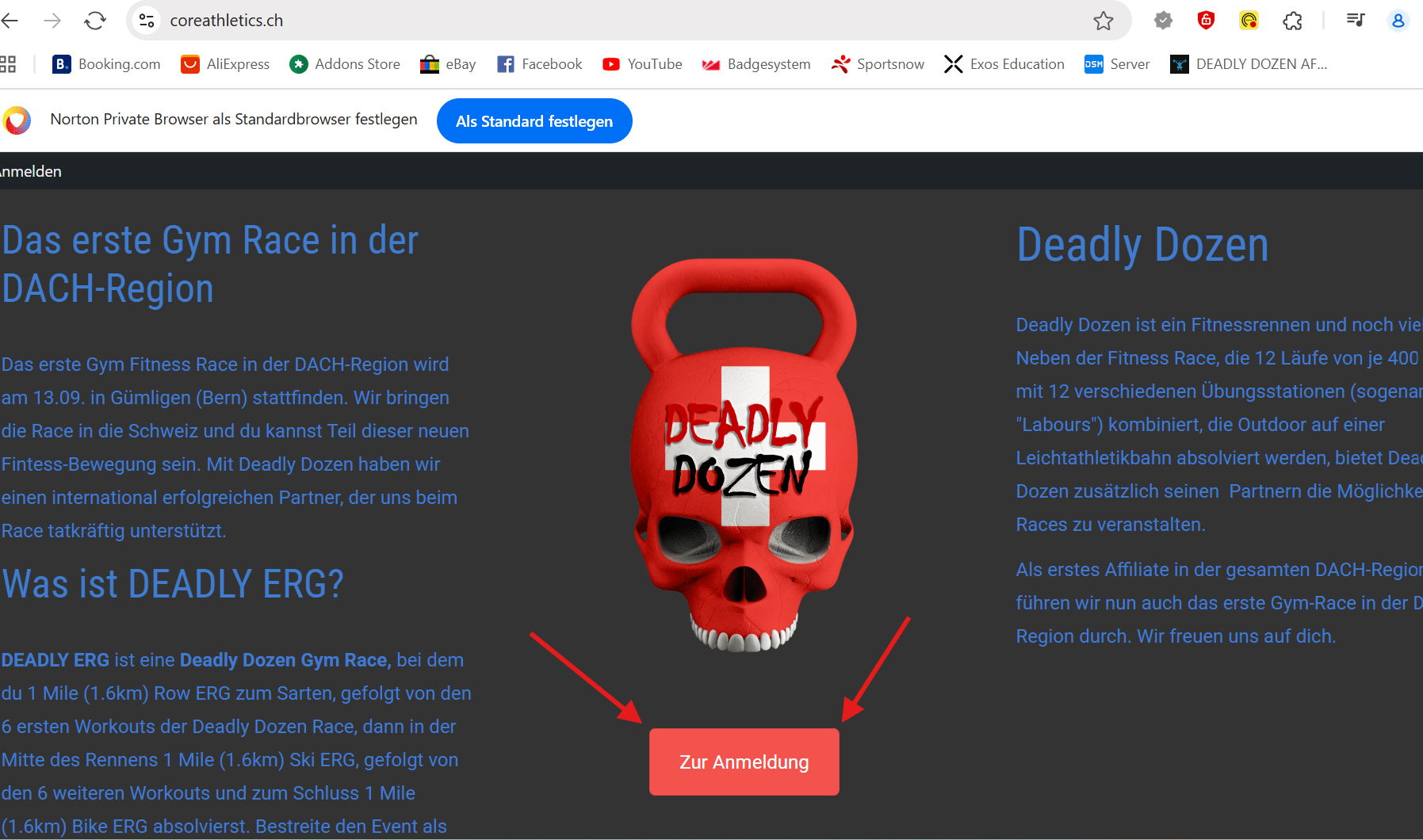Open the Addons Store bookmark

345,64
